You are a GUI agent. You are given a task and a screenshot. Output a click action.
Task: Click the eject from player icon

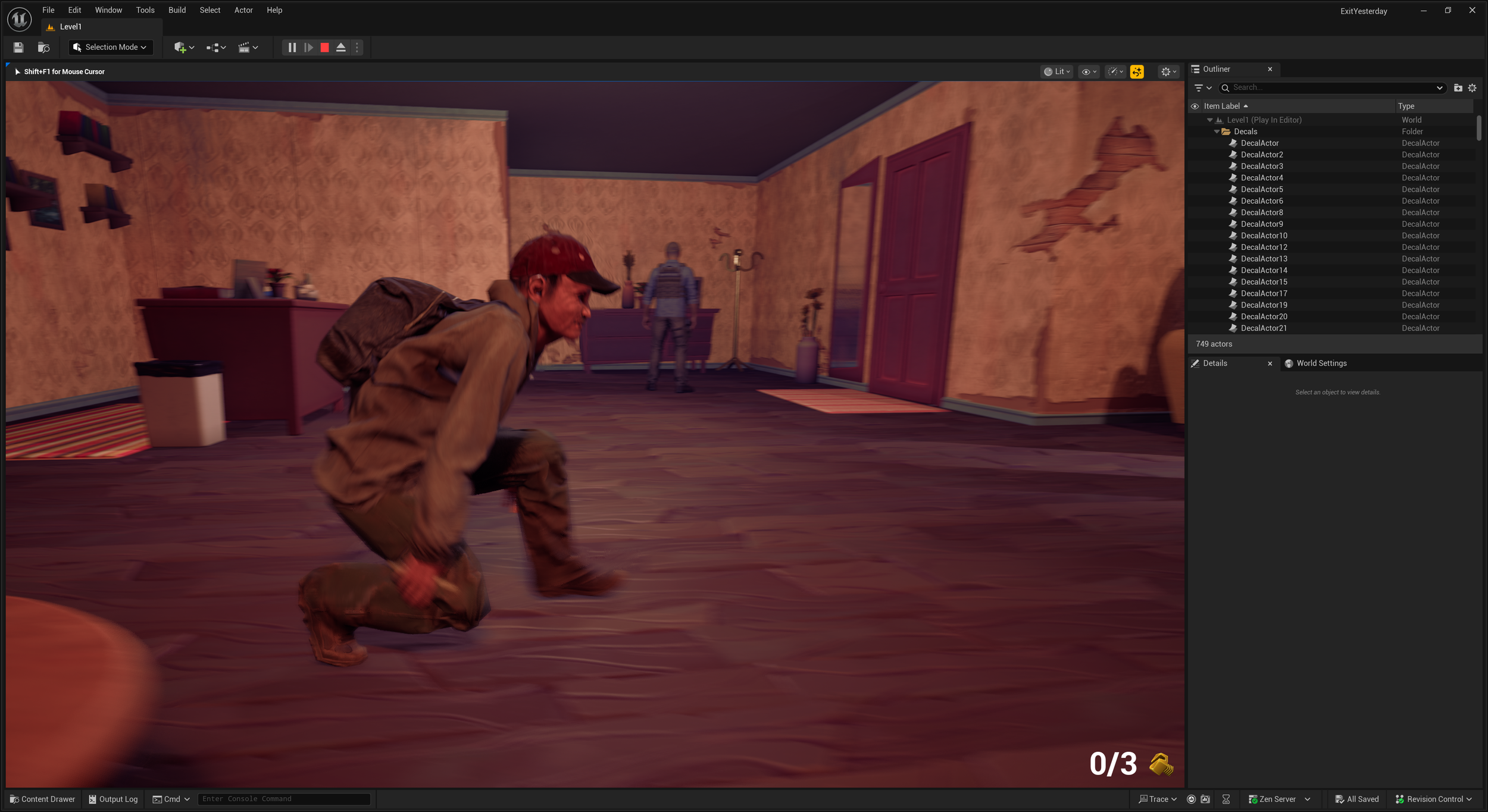(341, 48)
